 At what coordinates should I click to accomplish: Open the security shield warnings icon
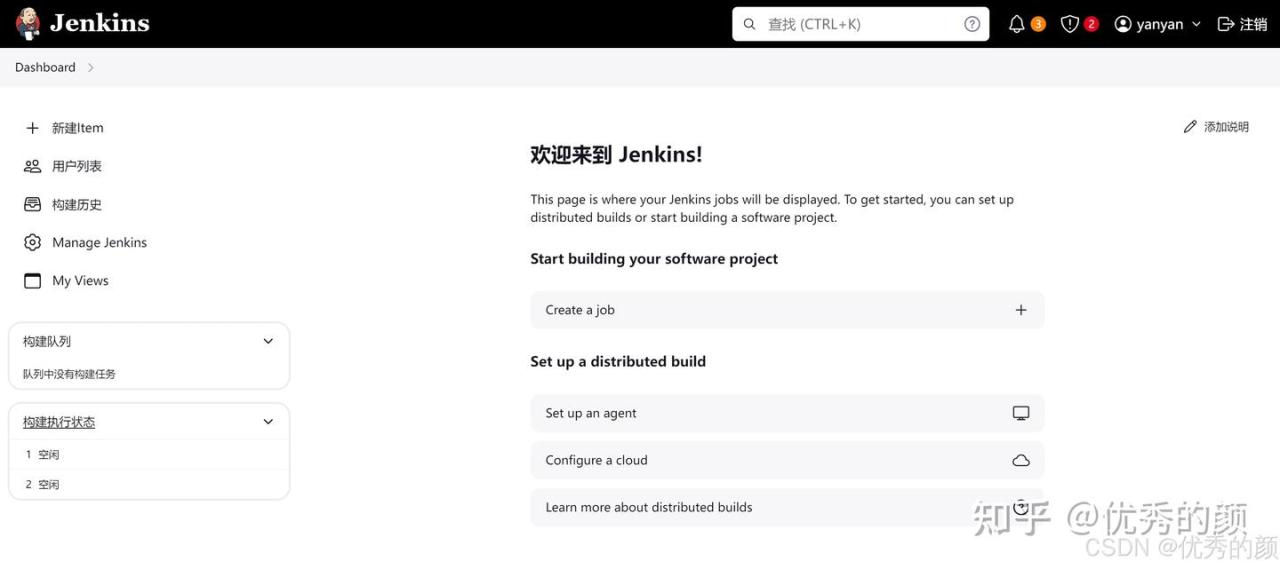tap(1070, 24)
